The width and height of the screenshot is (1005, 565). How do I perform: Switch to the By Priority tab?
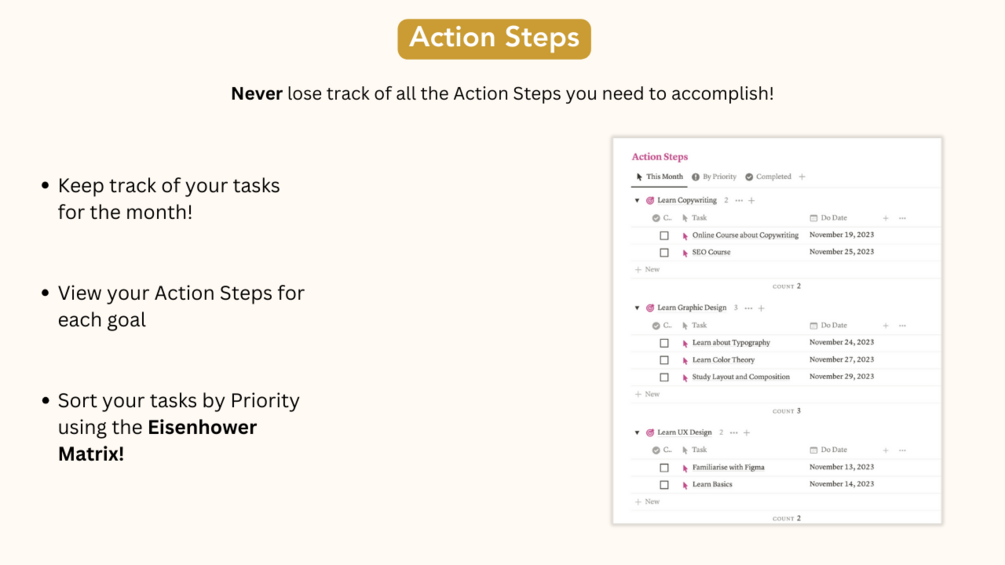pos(714,177)
